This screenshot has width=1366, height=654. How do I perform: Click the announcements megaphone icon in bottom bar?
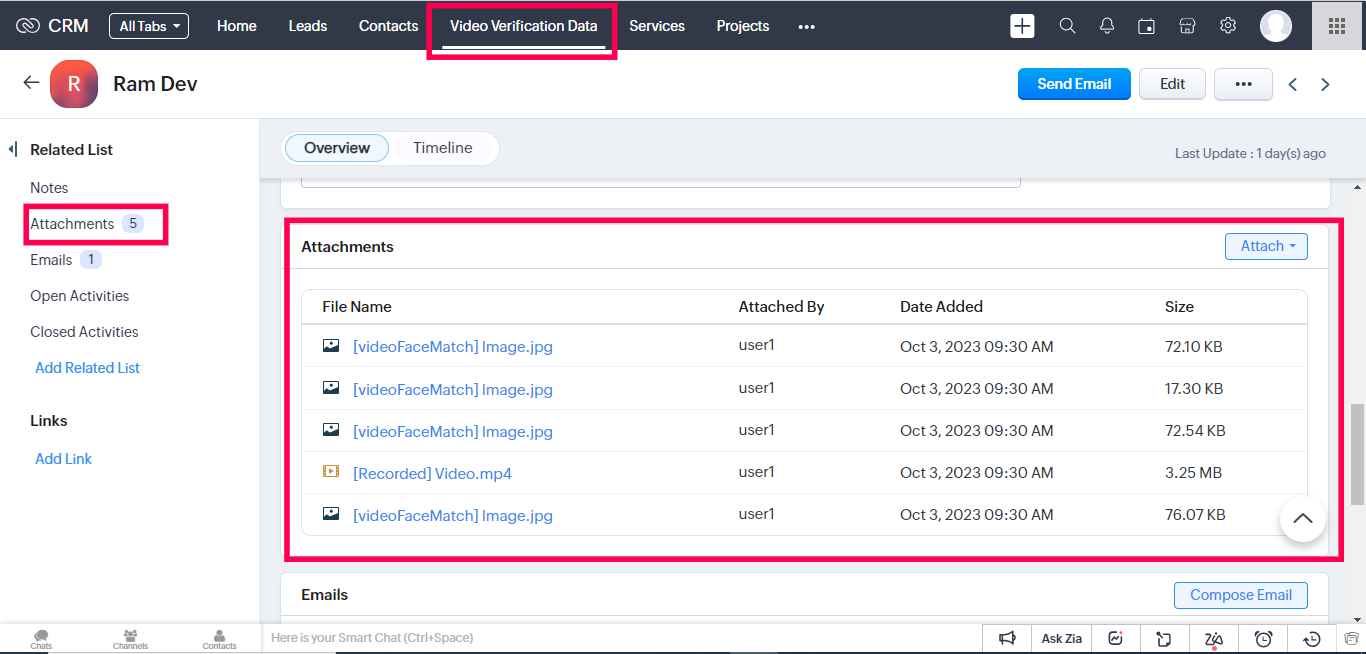click(x=1007, y=638)
